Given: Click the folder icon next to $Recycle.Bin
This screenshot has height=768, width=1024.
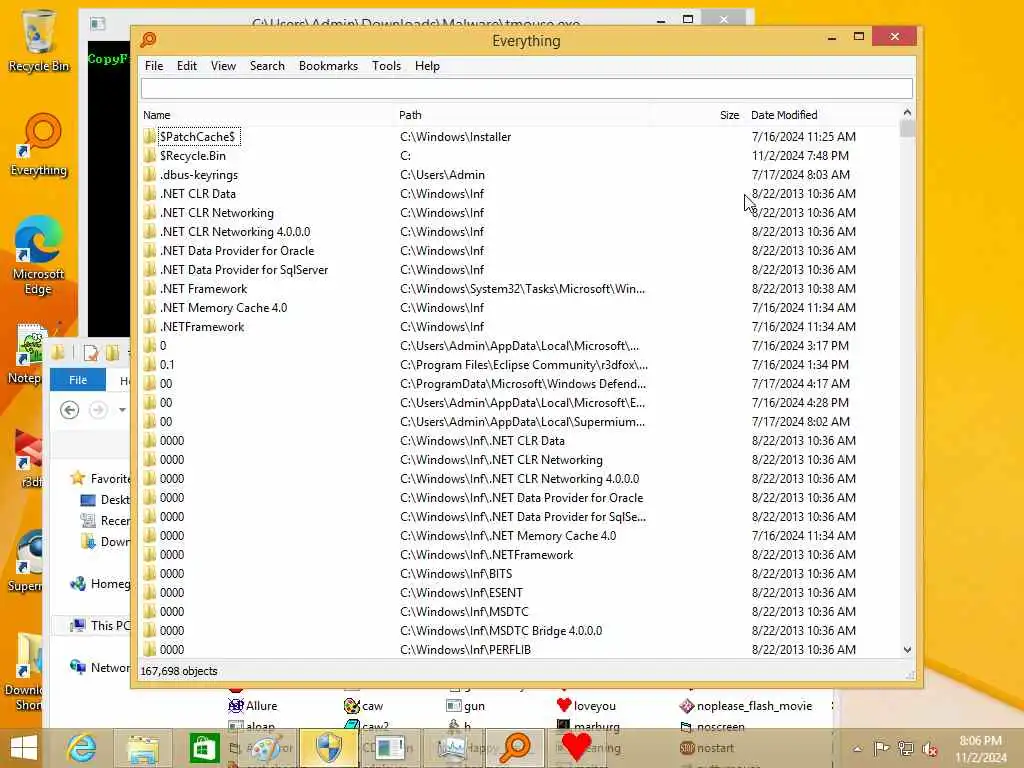Looking at the screenshot, I should [150, 155].
